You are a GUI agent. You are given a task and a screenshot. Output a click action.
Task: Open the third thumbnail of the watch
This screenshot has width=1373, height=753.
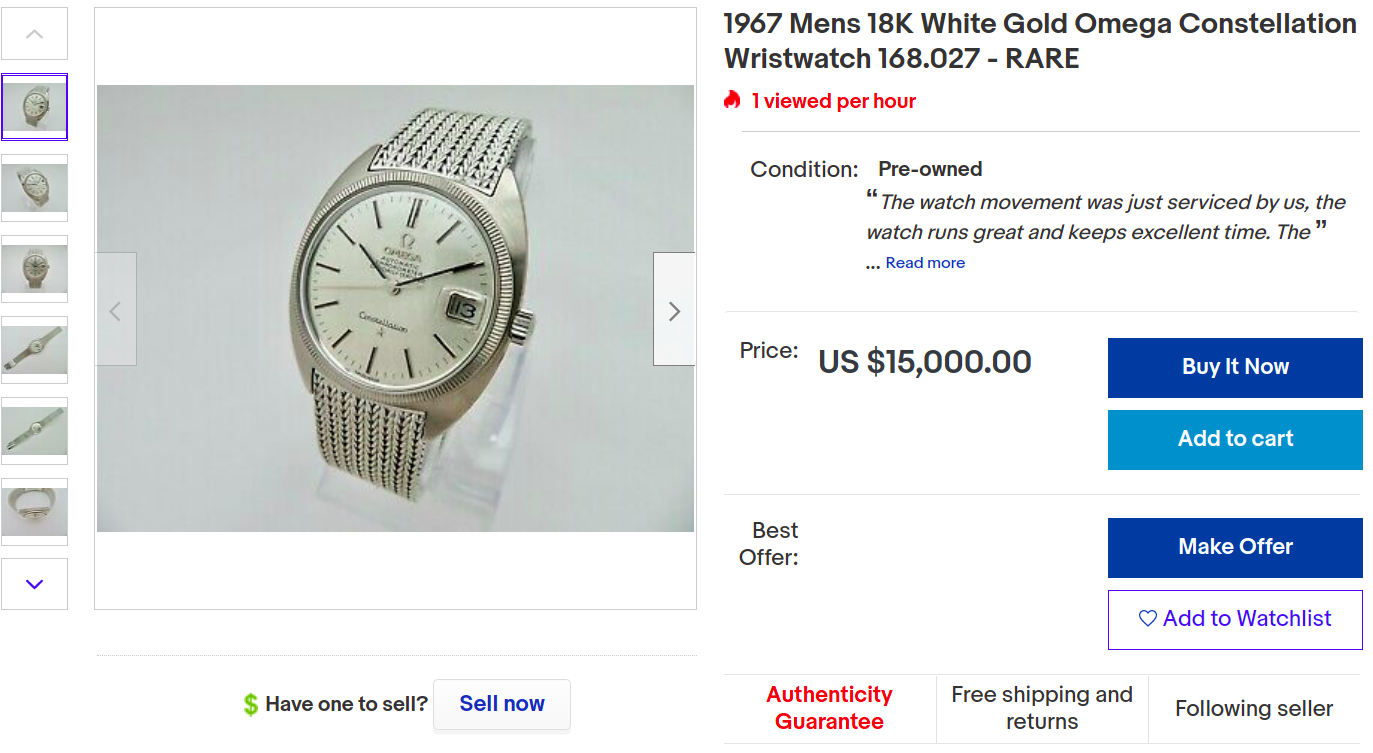click(35, 269)
